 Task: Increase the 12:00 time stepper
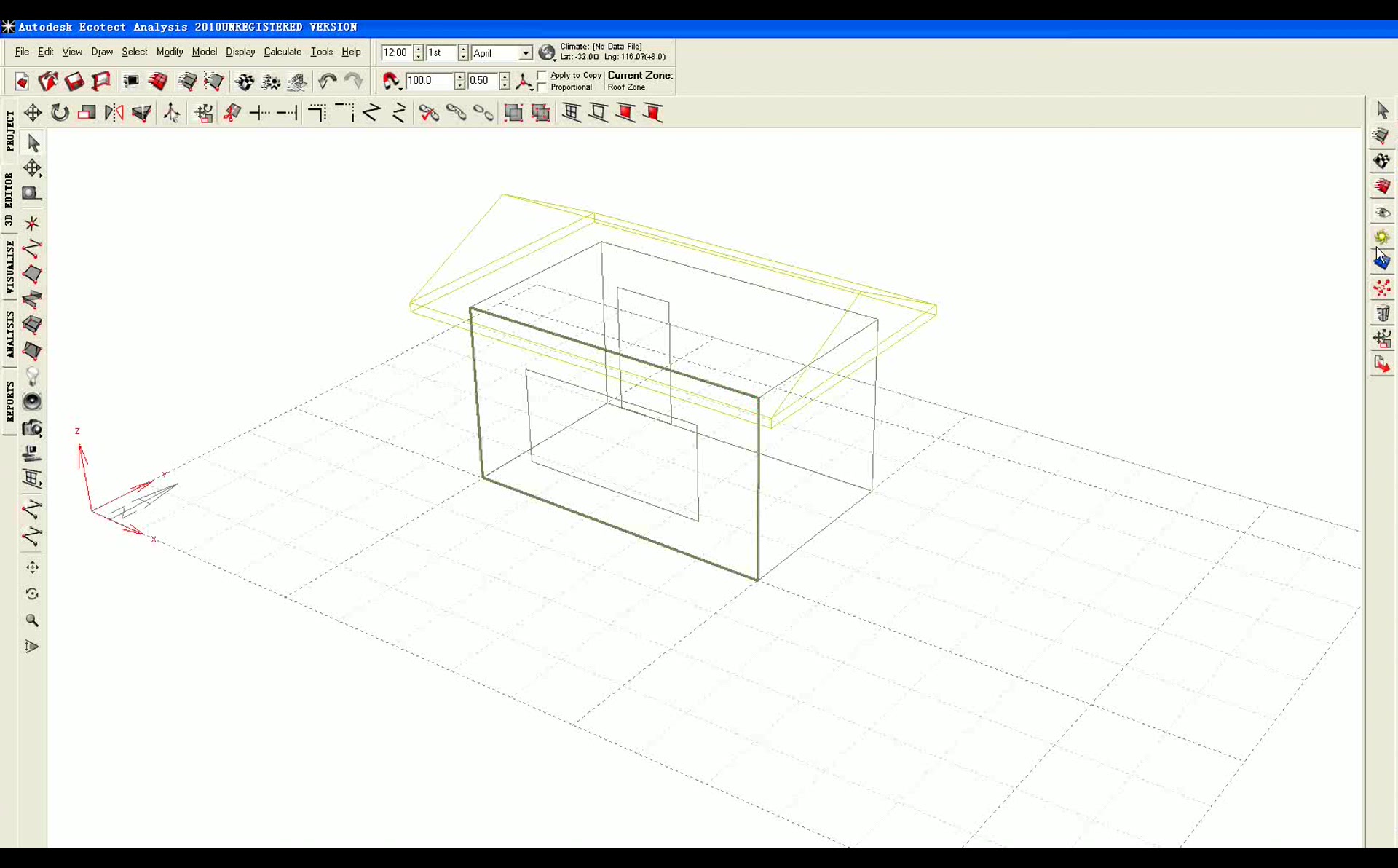tap(418, 49)
